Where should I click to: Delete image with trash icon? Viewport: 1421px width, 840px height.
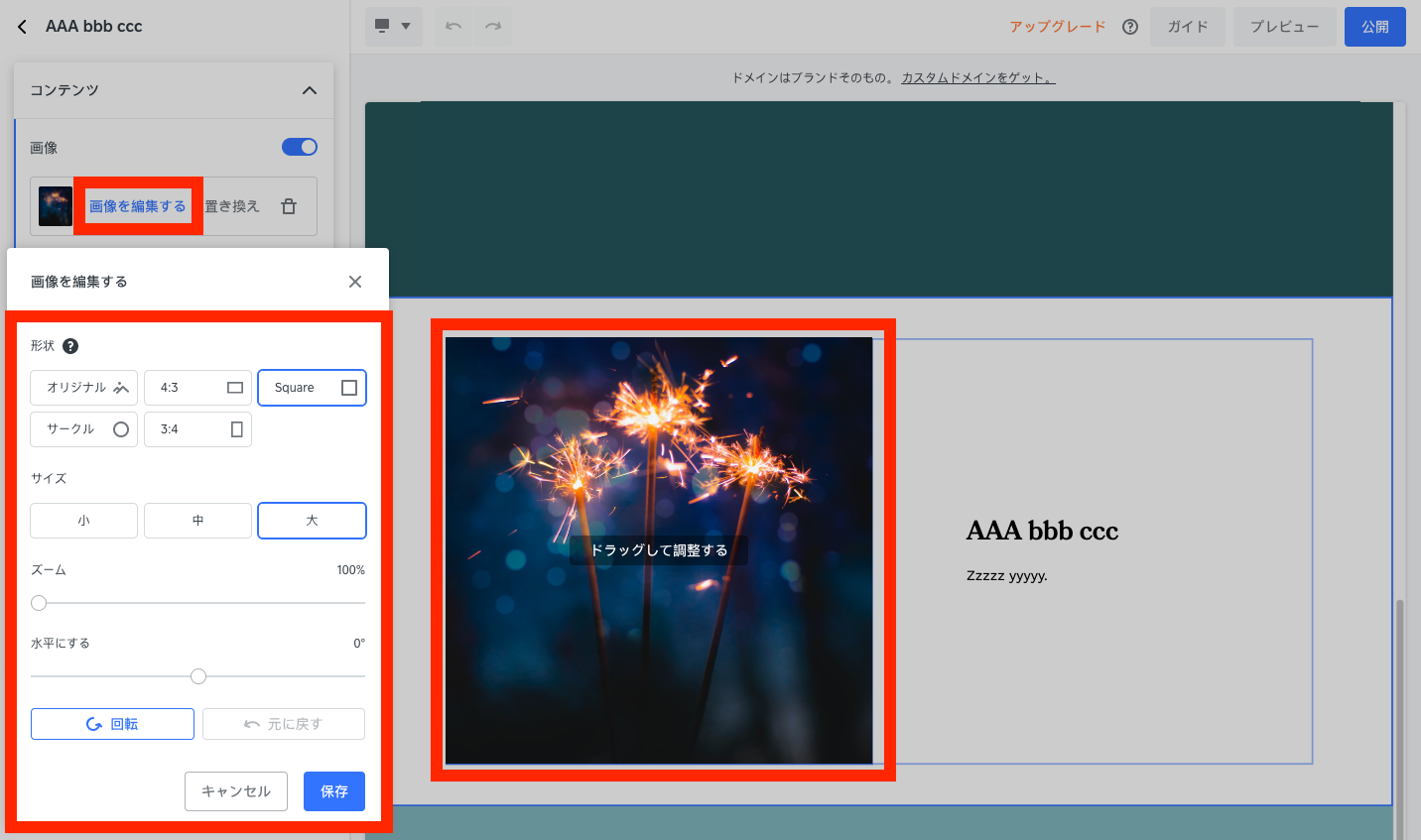click(x=289, y=206)
